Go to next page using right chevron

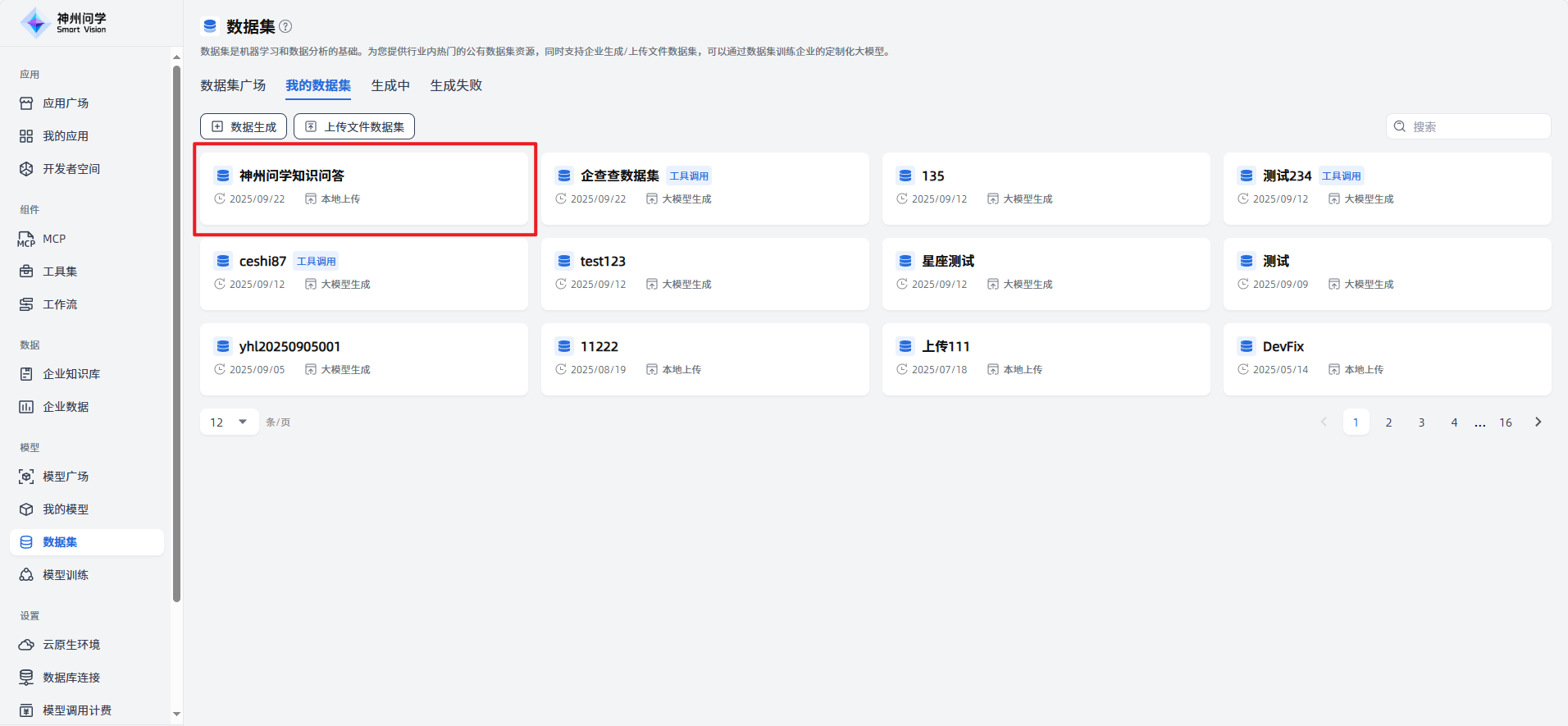[x=1538, y=422]
